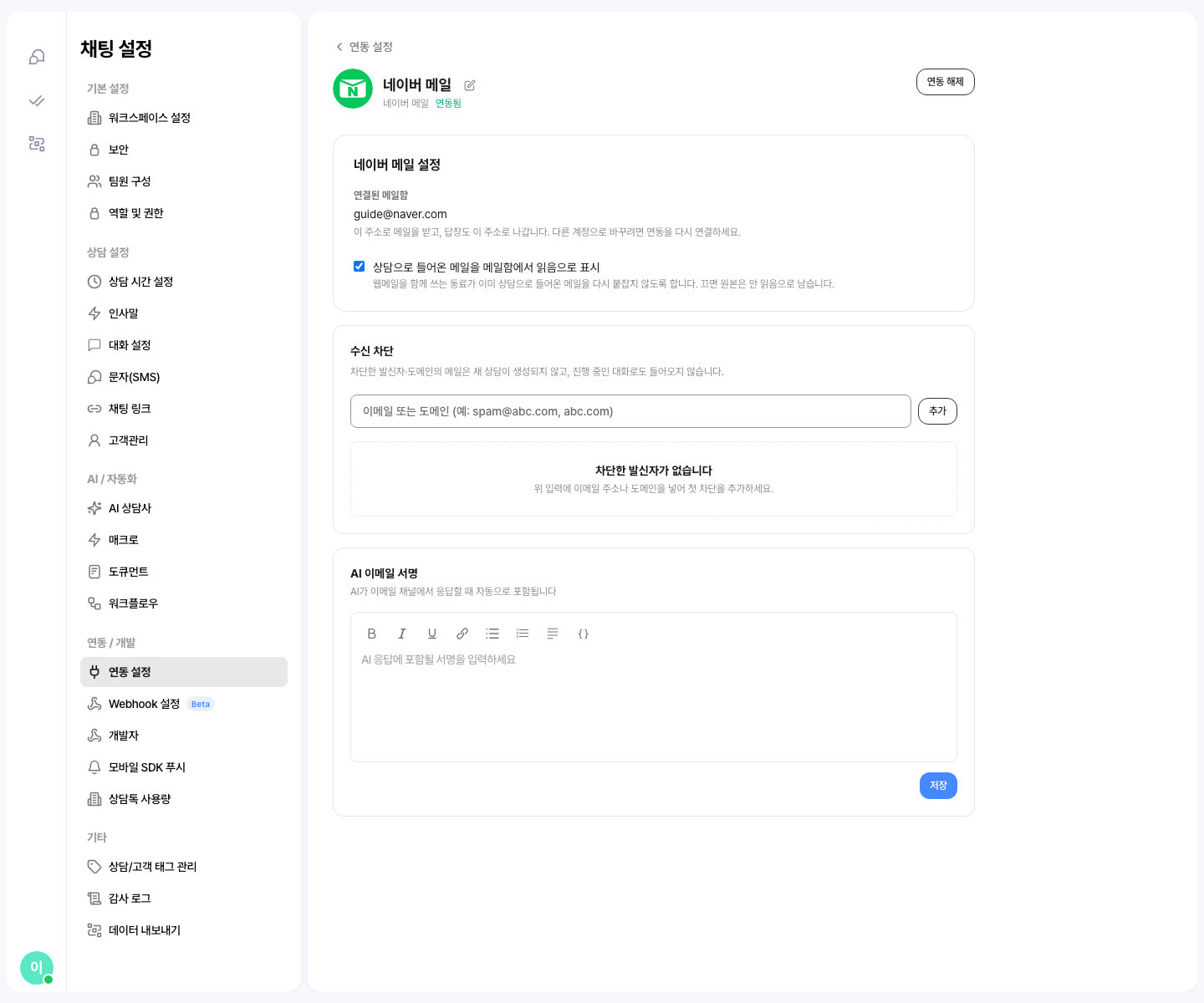Viewport: 1204px width, 1003px height.
Task: Click inside the AI signature text area
Action: pos(654,702)
